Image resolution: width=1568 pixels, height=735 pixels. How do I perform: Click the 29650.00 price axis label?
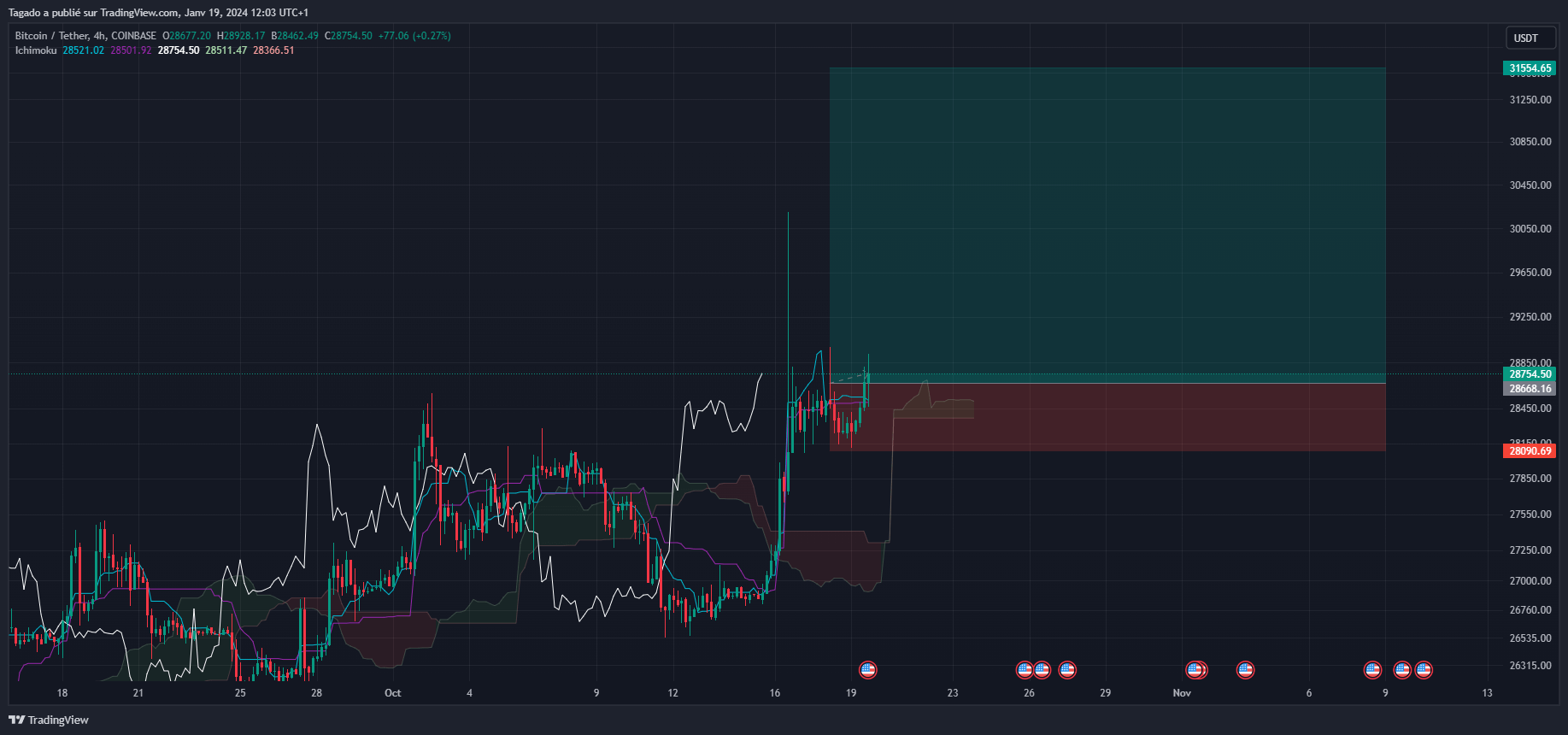point(1530,273)
